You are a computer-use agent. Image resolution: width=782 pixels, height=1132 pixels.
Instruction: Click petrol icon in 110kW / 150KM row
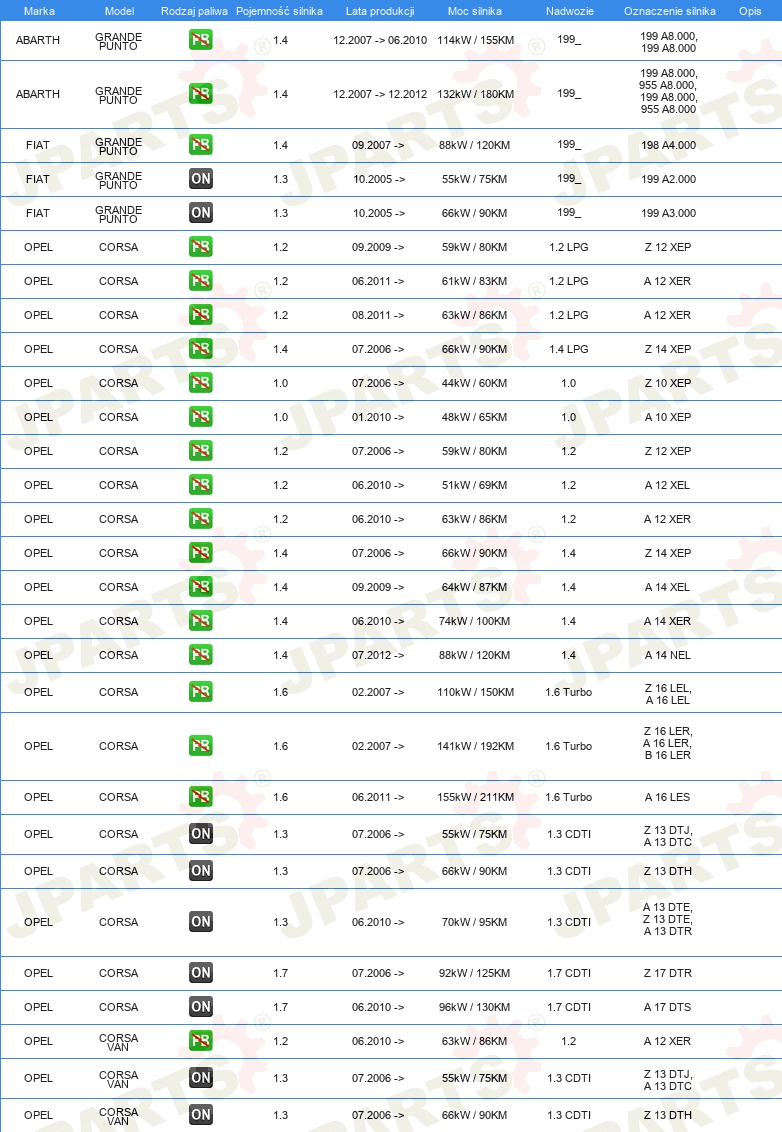pos(201,692)
